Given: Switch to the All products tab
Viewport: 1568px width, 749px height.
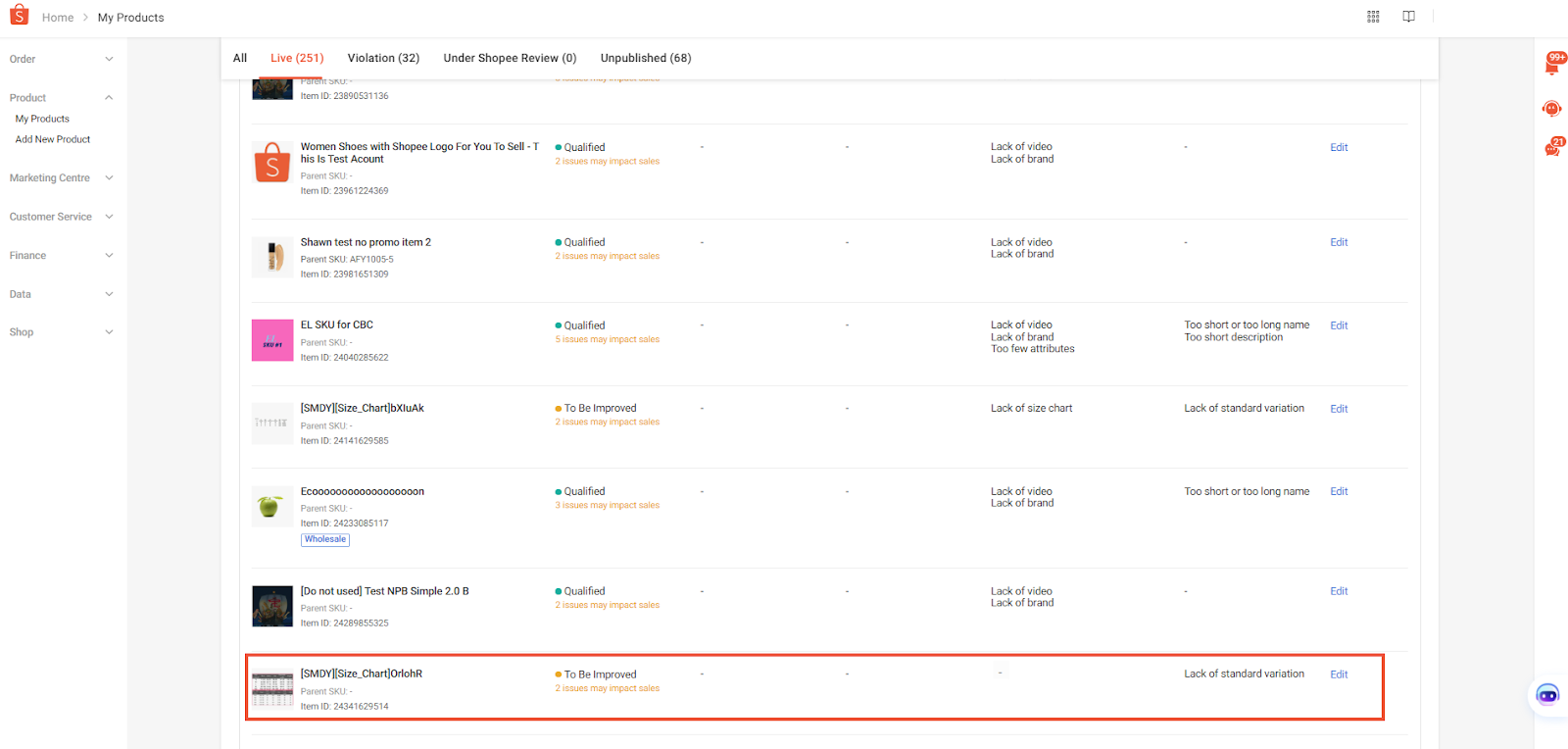Looking at the screenshot, I should point(240,58).
